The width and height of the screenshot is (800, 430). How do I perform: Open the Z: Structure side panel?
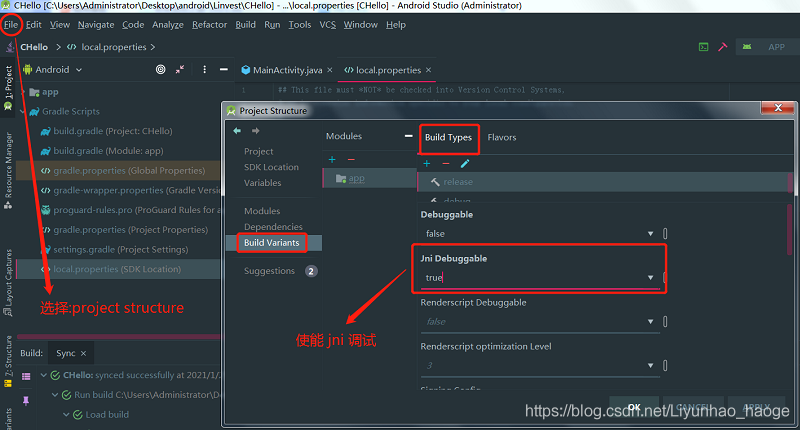(8, 362)
